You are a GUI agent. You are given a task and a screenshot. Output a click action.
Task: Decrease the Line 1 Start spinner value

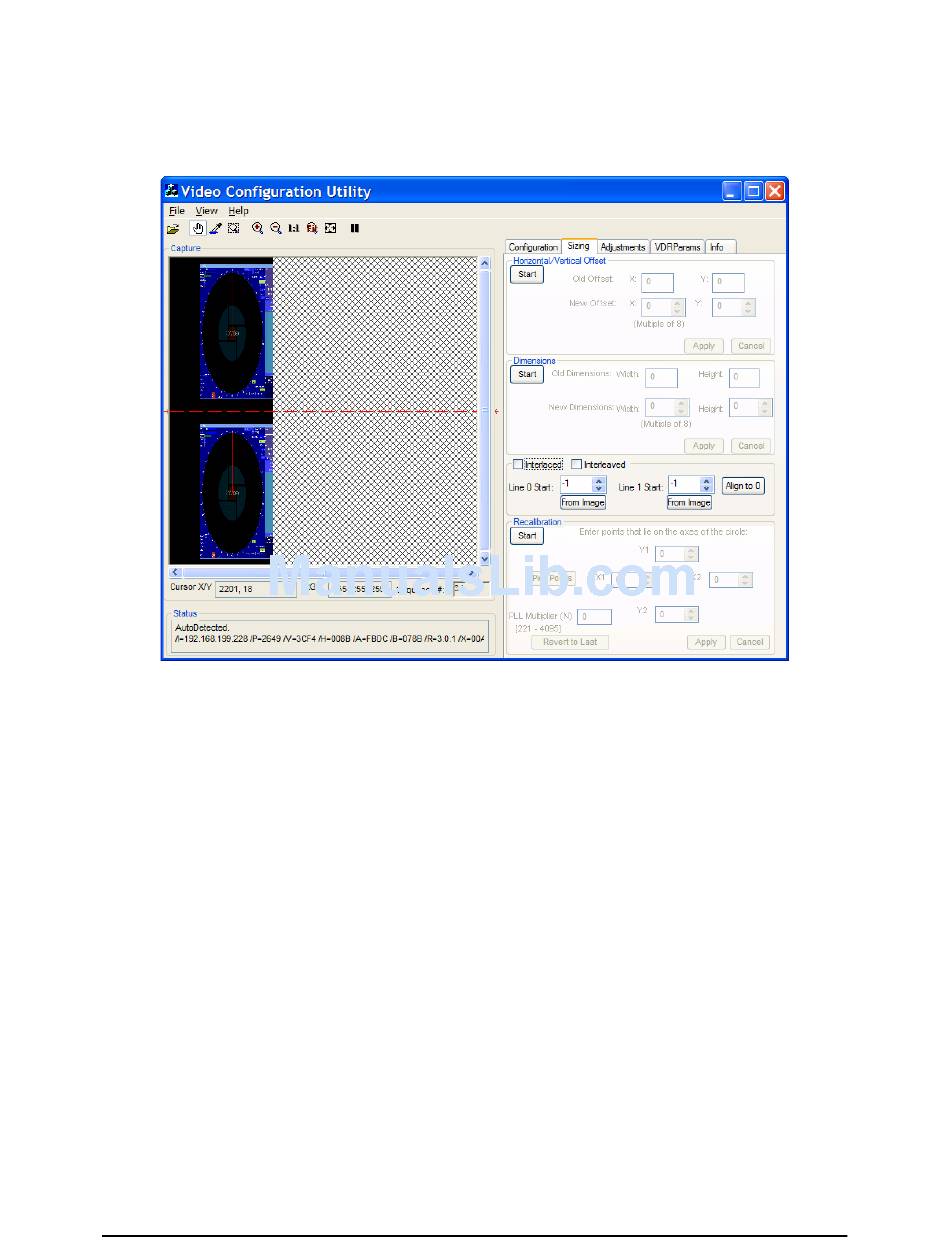[x=707, y=490]
